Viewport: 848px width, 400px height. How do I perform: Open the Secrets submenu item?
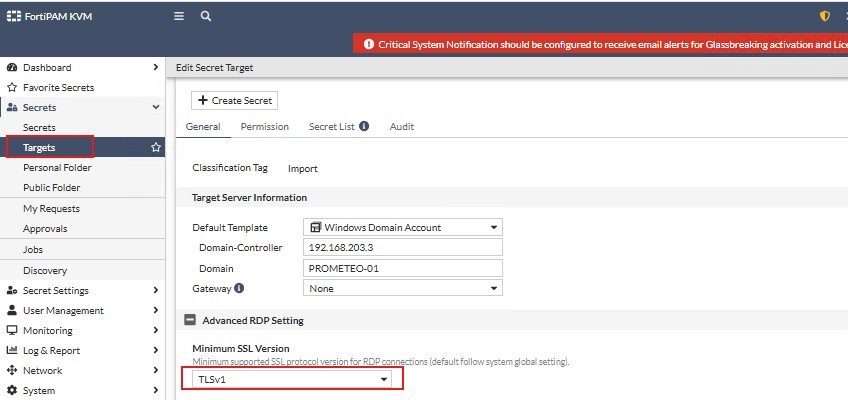[x=39, y=128]
